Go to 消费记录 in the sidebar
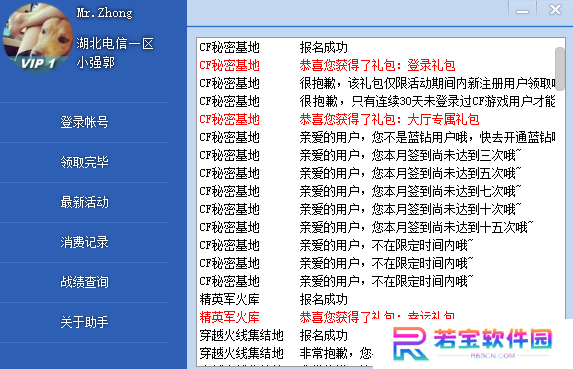573x369 pixels. coord(84,242)
